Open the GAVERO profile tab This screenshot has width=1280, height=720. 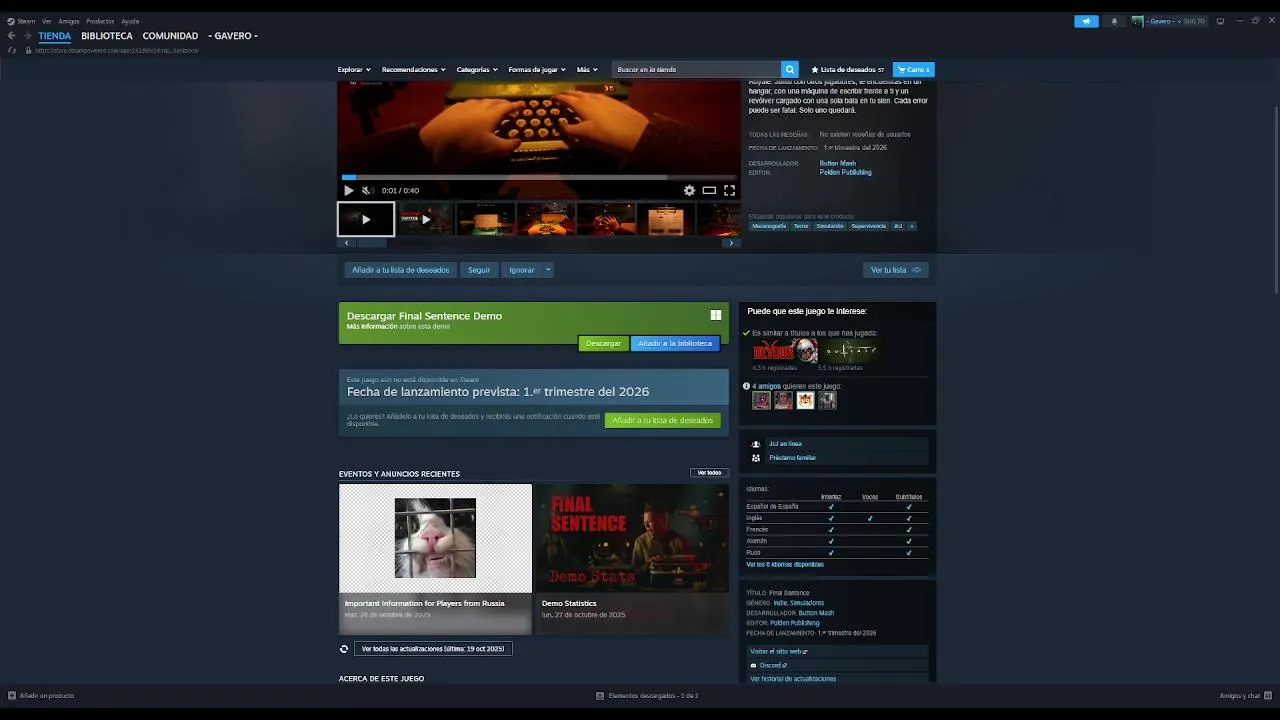point(233,36)
